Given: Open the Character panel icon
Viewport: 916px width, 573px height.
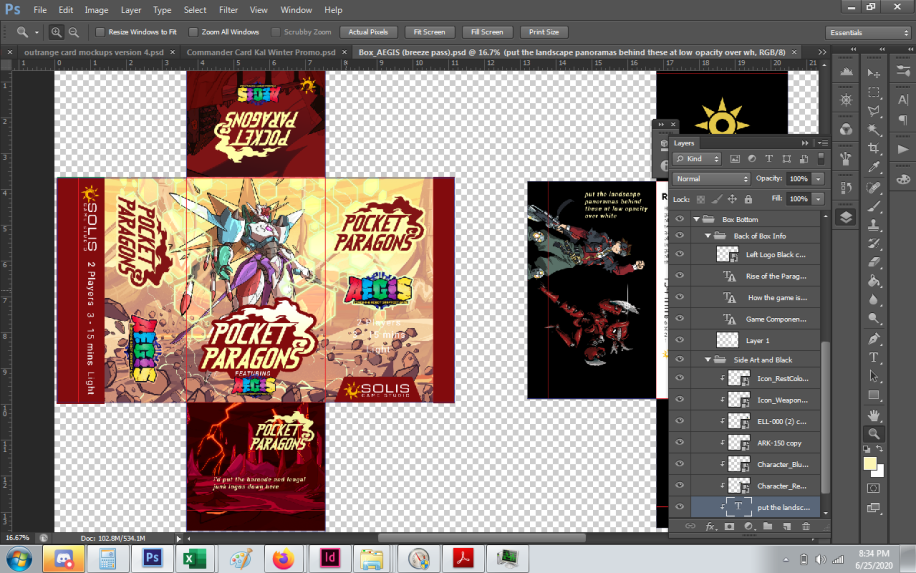Looking at the screenshot, I should (x=903, y=99).
